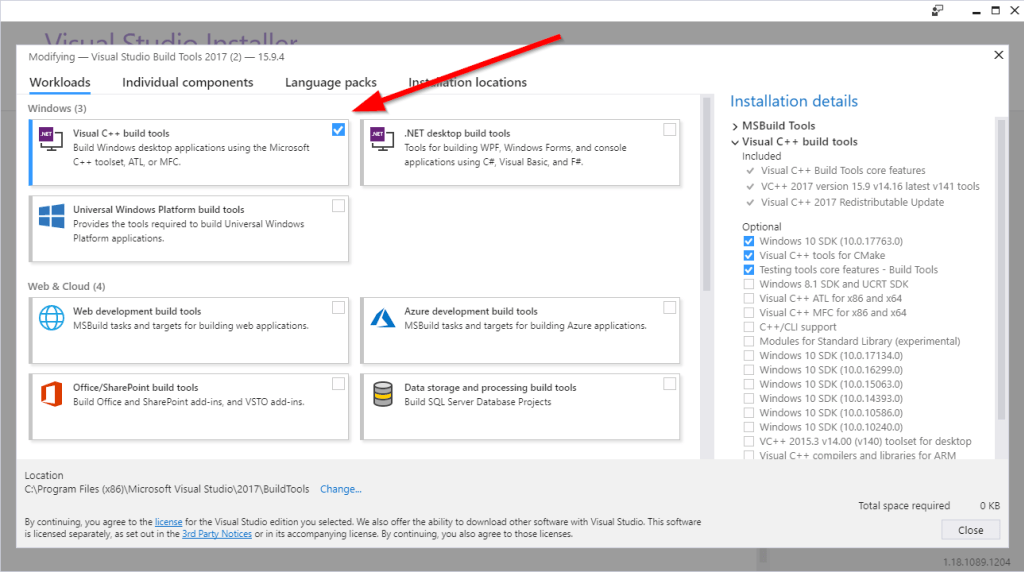Enable Windows 10 SDK (10.0.16299.0)

[x=748, y=370]
